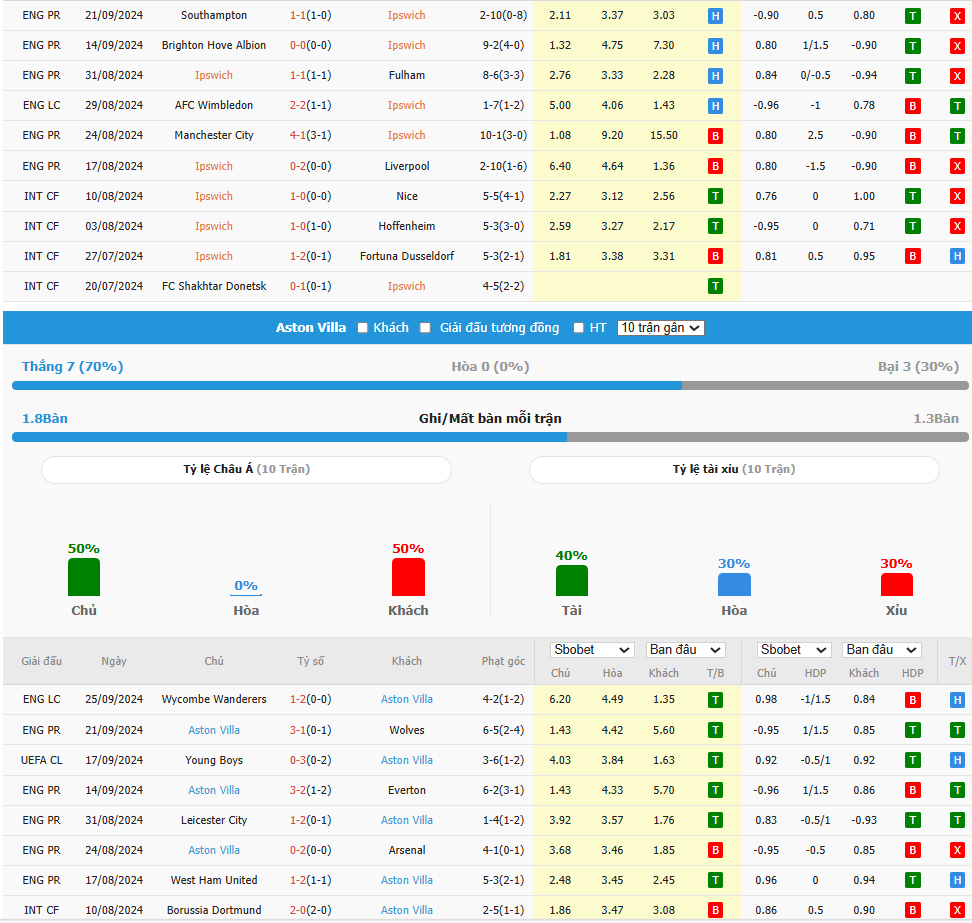Click Brighton Hove Albion team name

click(x=214, y=45)
